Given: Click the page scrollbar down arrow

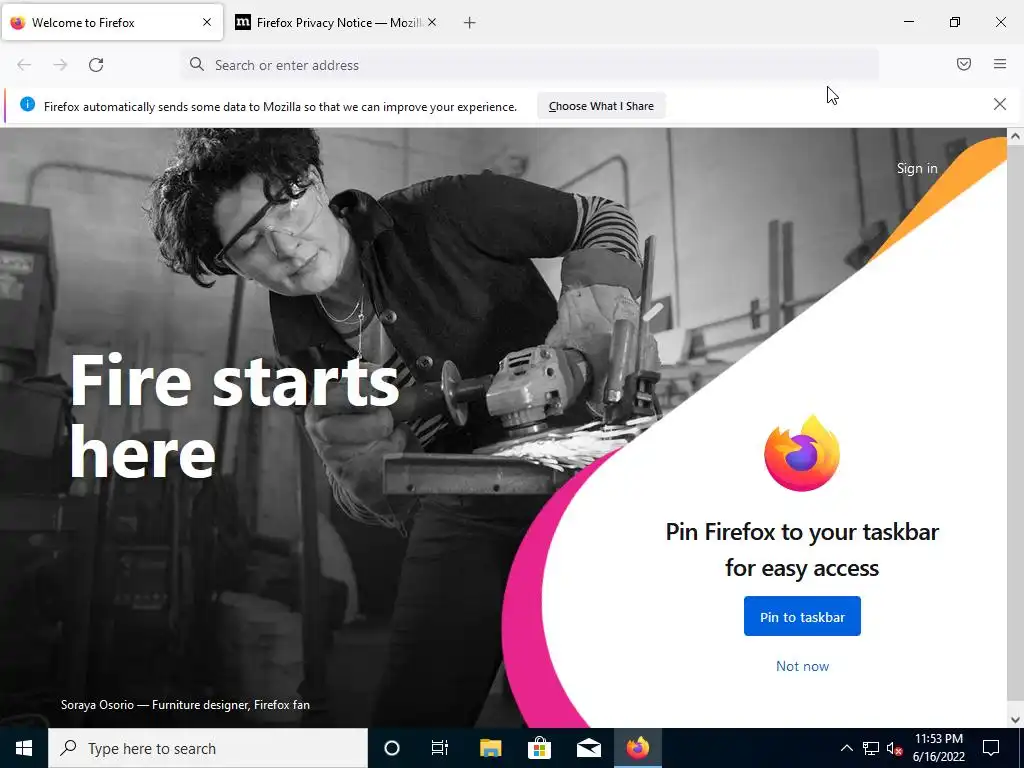Looking at the screenshot, I should 1015,720.
